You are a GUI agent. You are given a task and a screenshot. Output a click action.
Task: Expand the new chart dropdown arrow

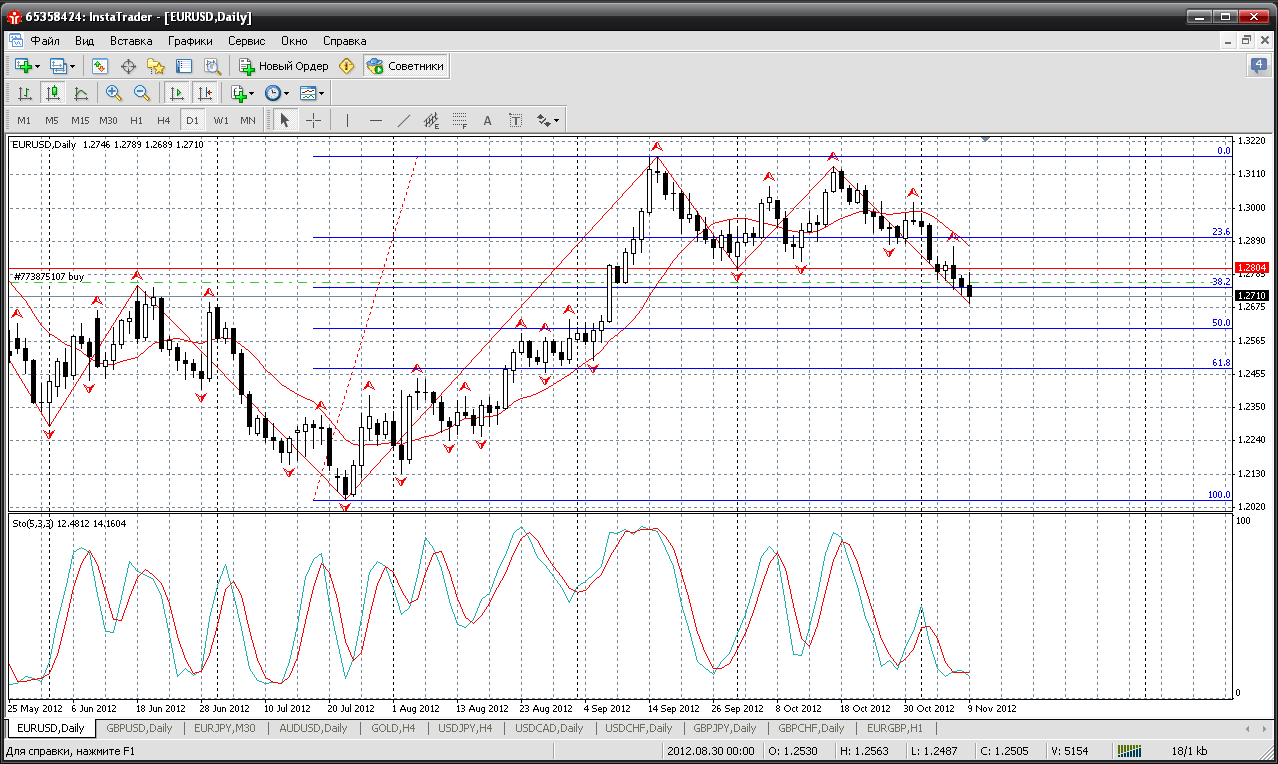point(38,66)
